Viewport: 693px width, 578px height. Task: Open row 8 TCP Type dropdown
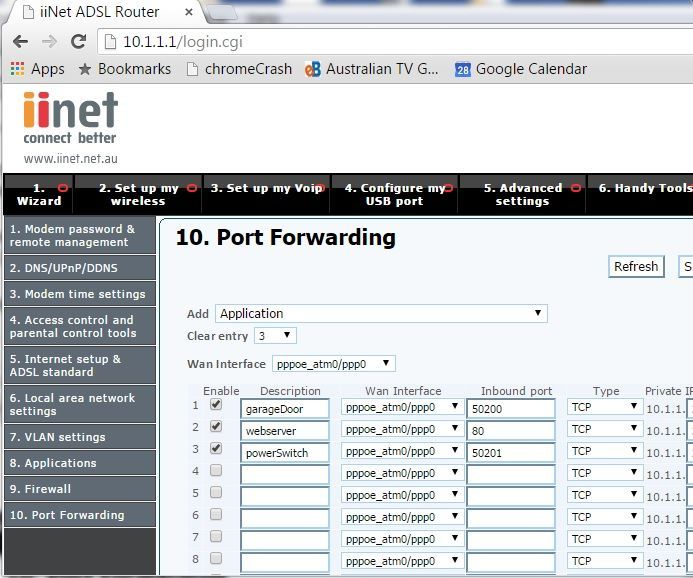pyautogui.click(x=605, y=561)
